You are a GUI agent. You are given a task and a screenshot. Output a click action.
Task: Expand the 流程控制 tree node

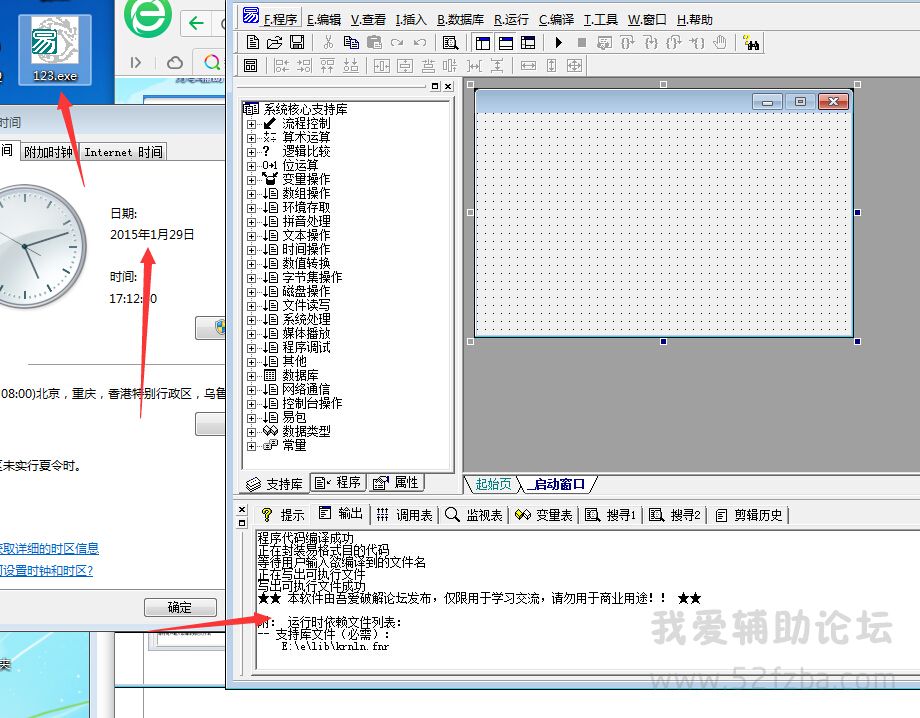point(252,123)
